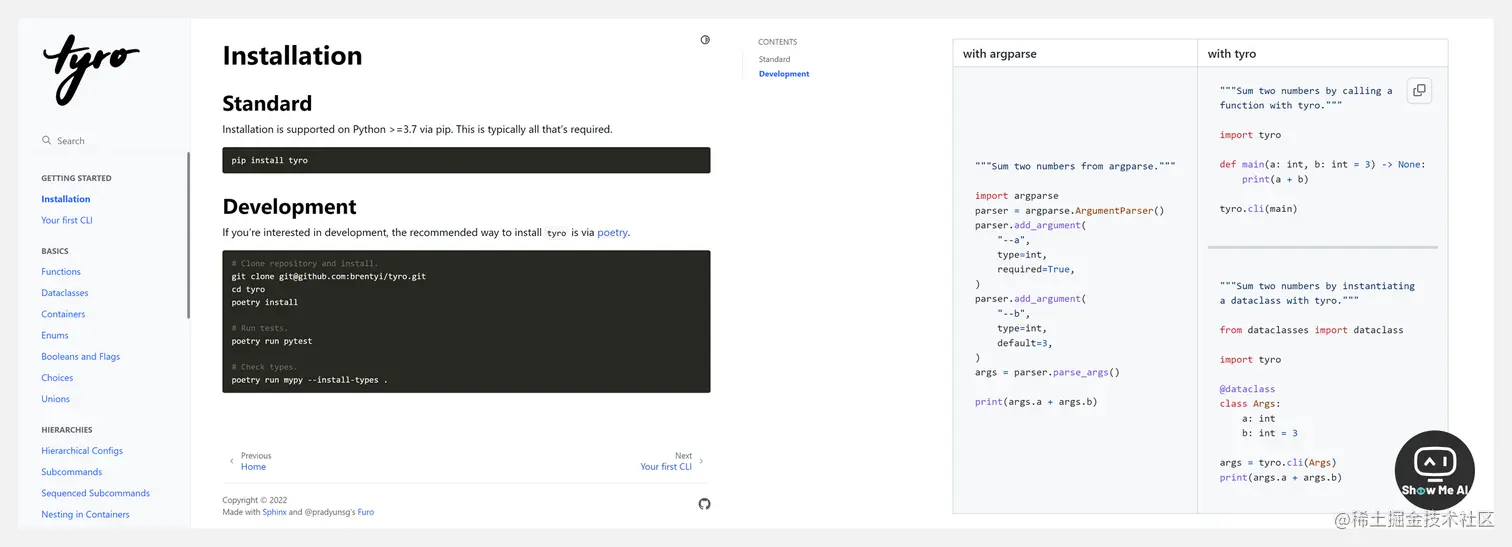Click 'Copyright © 2022' footer text
The image size is (1512, 547).
(255, 500)
